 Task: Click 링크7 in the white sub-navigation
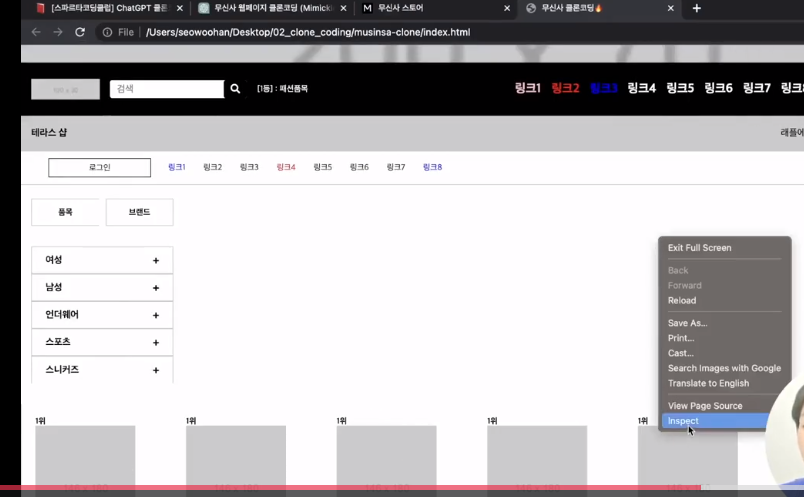pos(396,167)
